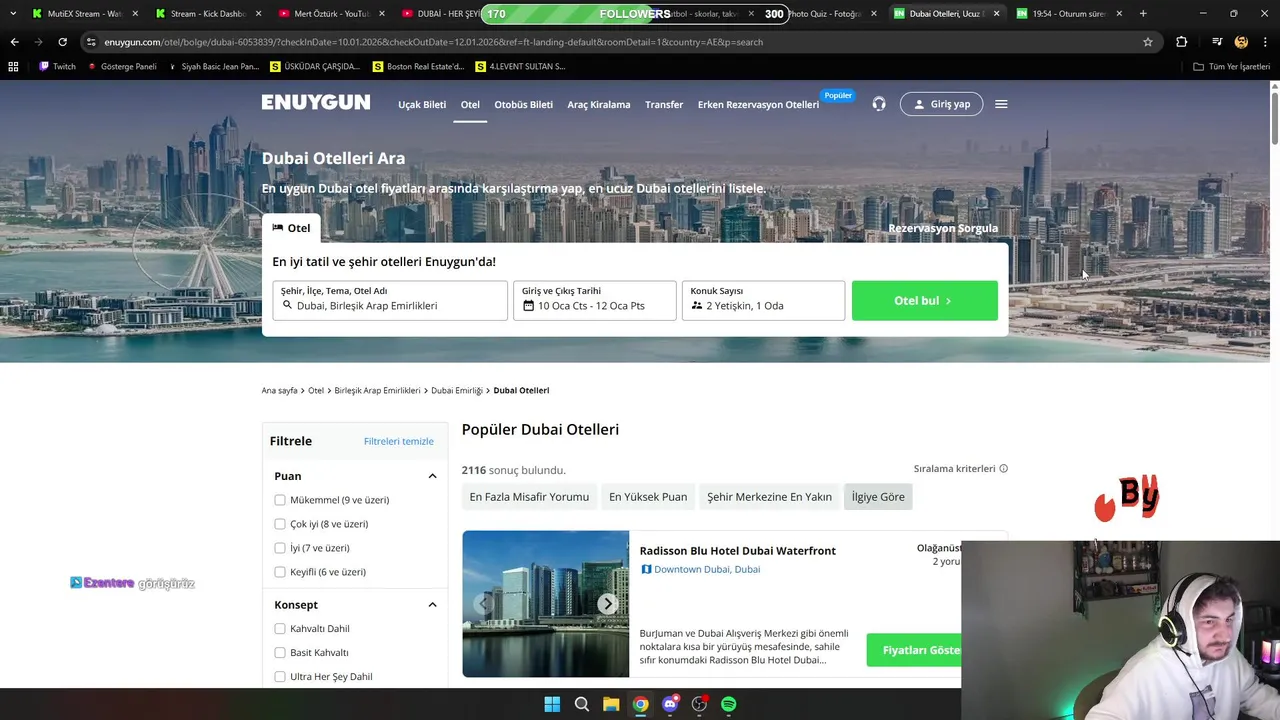Image resolution: width=1280 pixels, height=720 pixels.
Task: Open Discord from the taskbar
Action: (670, 704)
